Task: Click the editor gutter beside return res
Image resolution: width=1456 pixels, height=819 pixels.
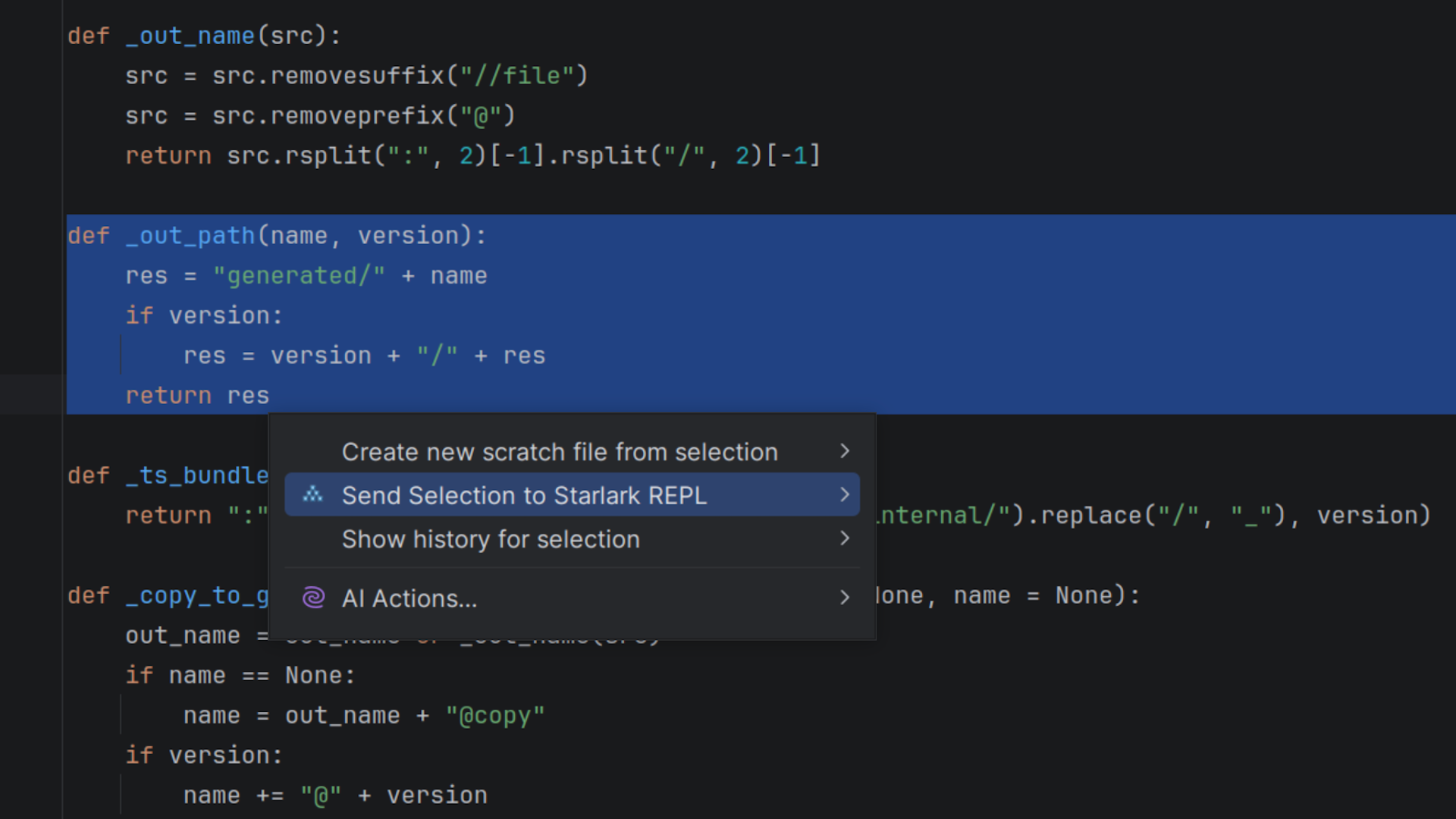Action: click(x=32, y=395)
